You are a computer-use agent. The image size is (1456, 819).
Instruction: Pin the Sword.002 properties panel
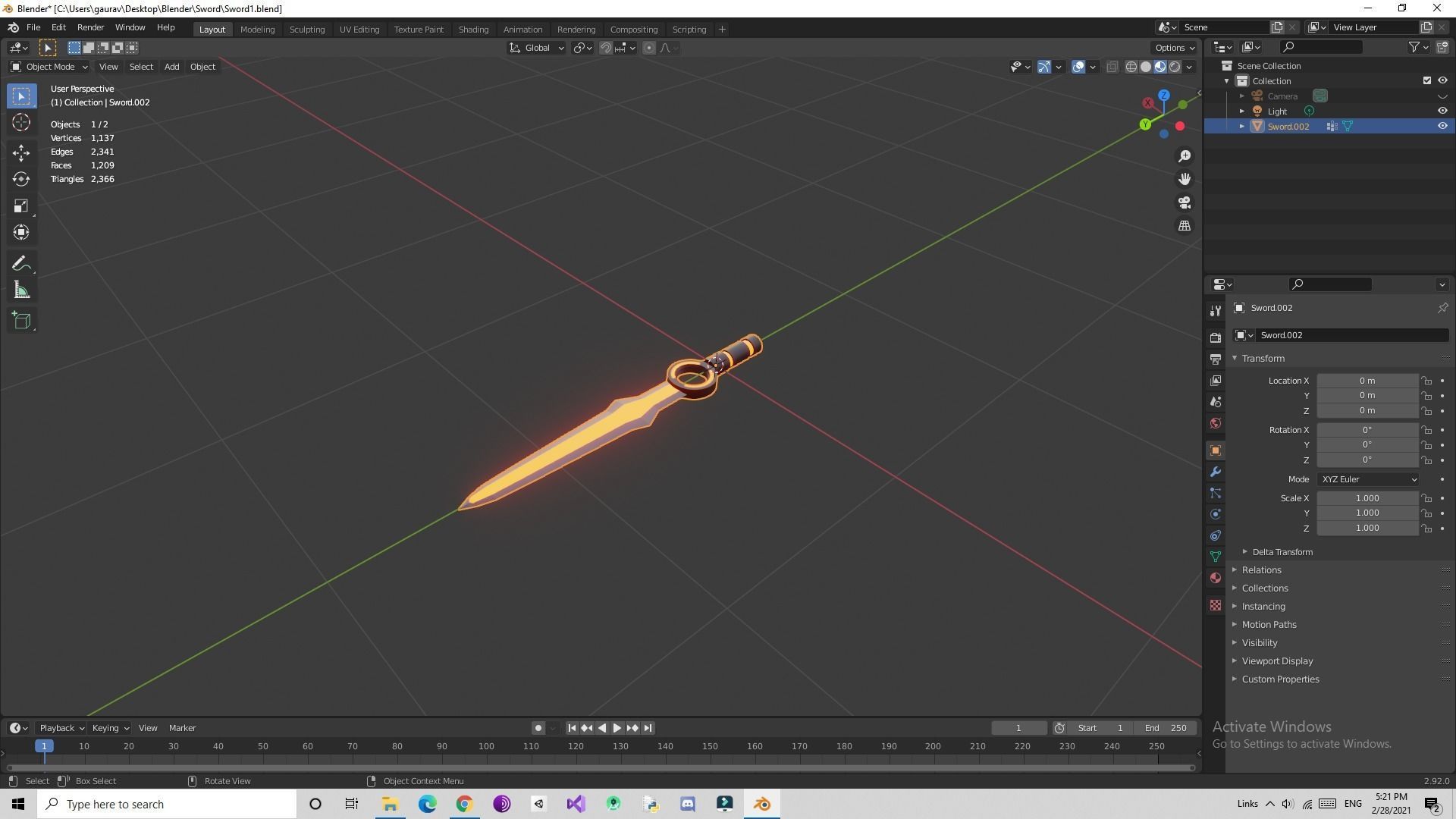[x=1442, y=308]
